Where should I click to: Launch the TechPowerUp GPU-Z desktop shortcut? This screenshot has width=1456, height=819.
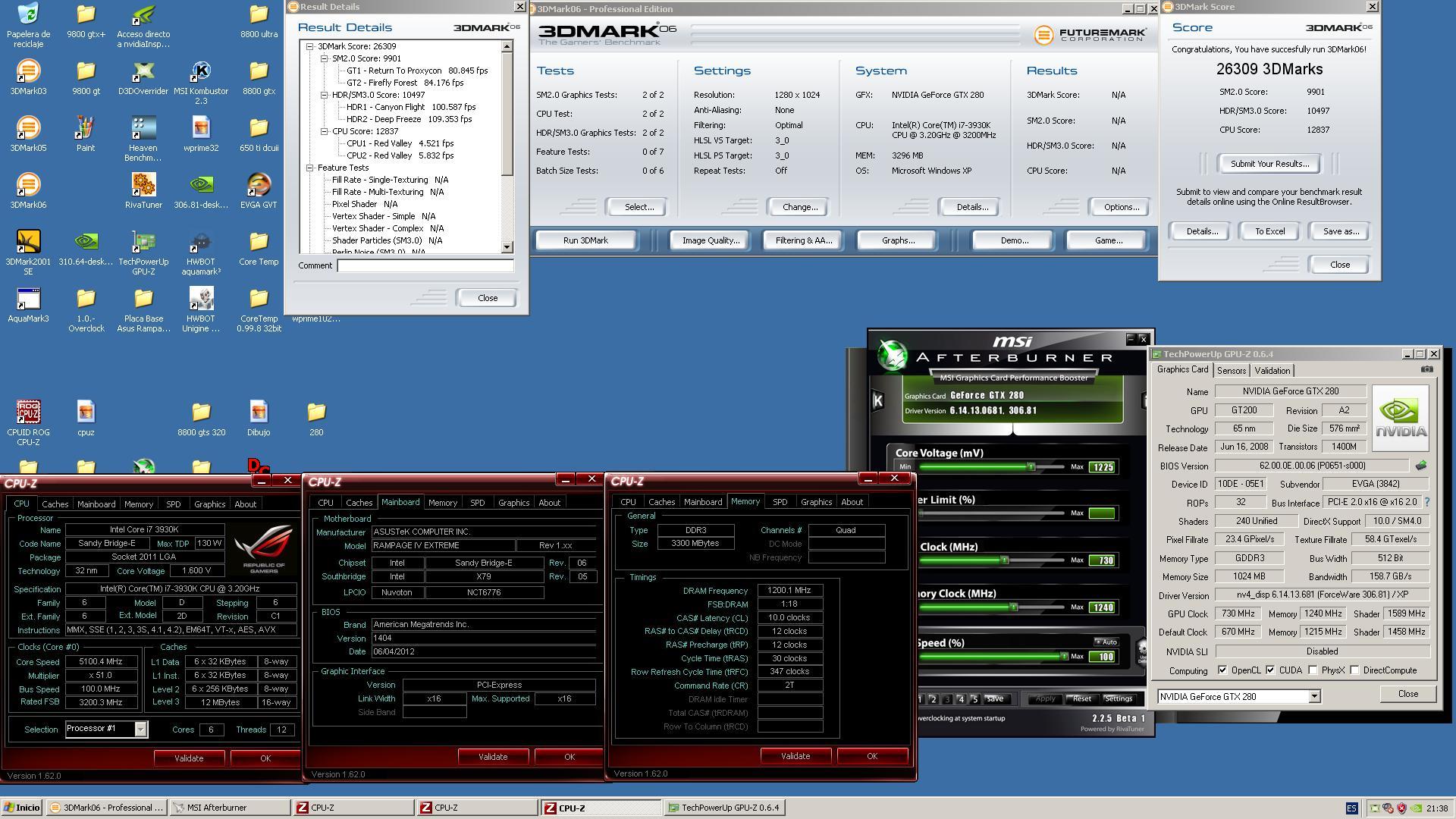143,253
